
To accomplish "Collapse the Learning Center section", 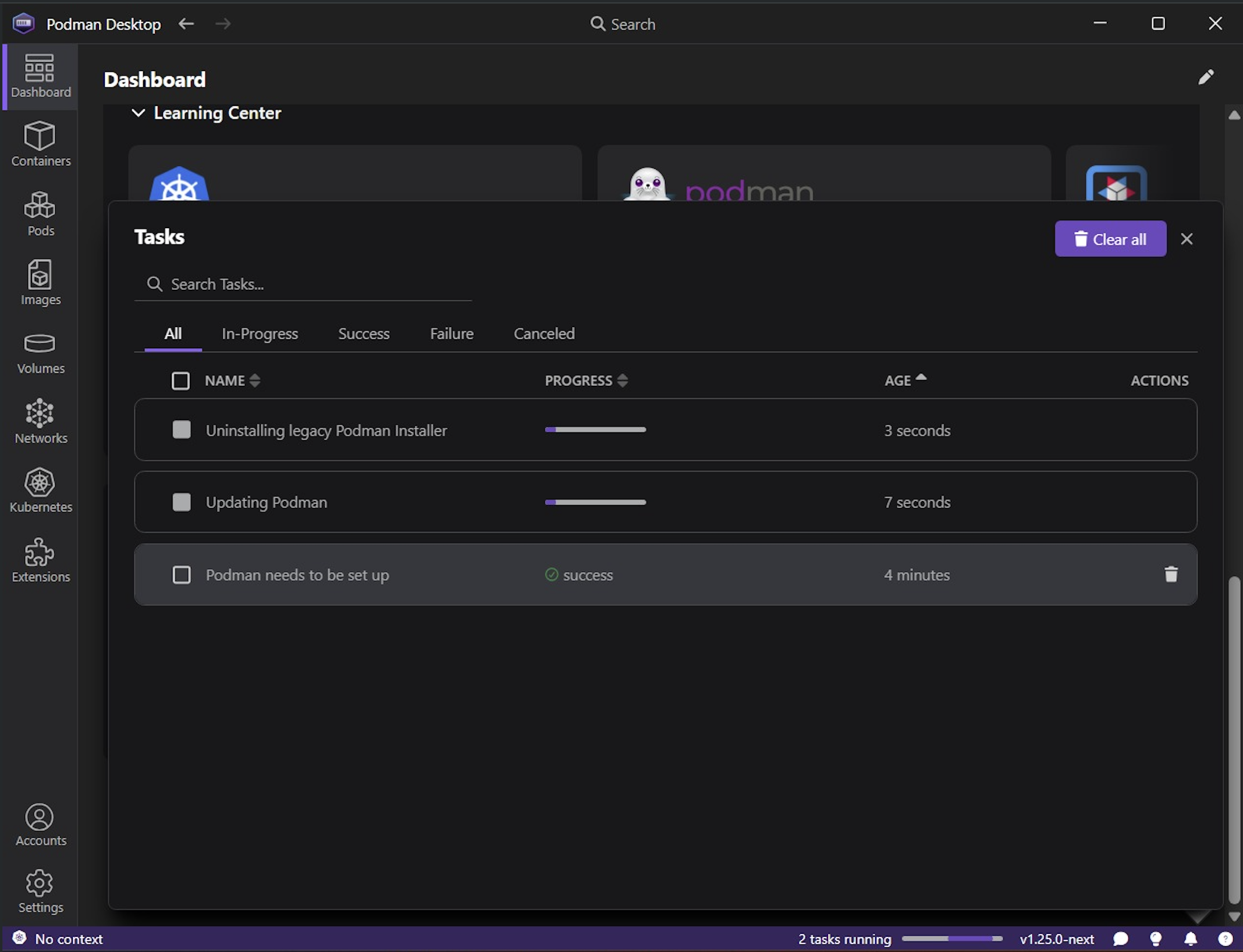I will pyautogui.click(x=138, y=113).
